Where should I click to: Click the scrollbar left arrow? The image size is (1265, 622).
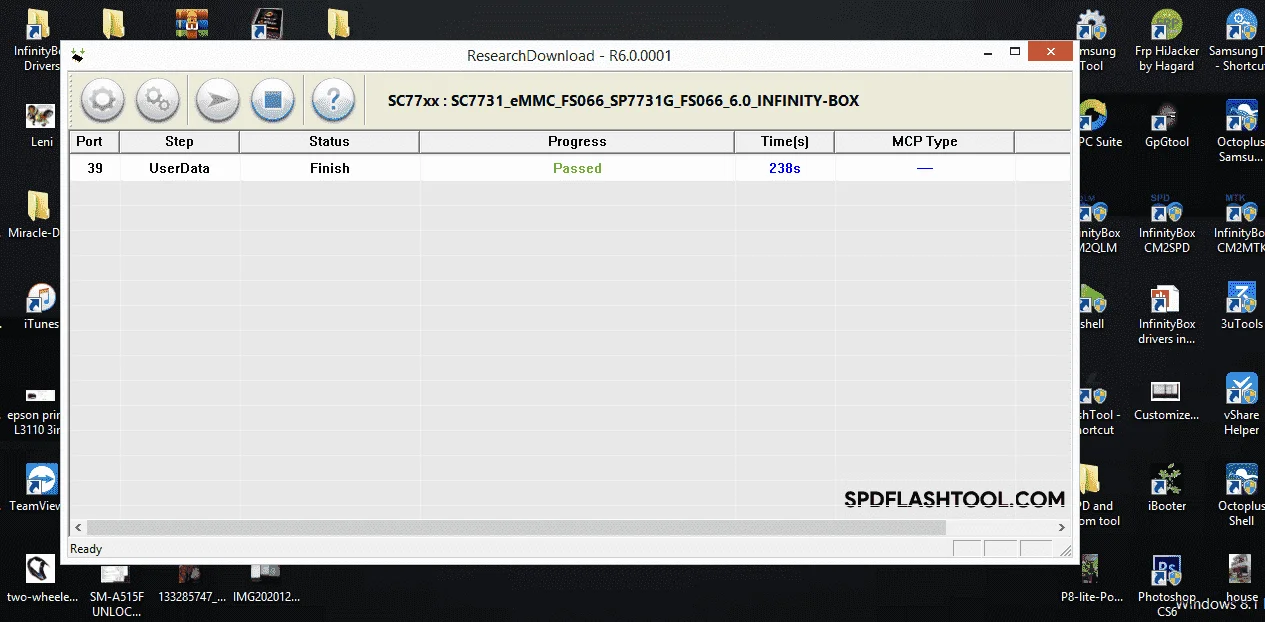77,527
